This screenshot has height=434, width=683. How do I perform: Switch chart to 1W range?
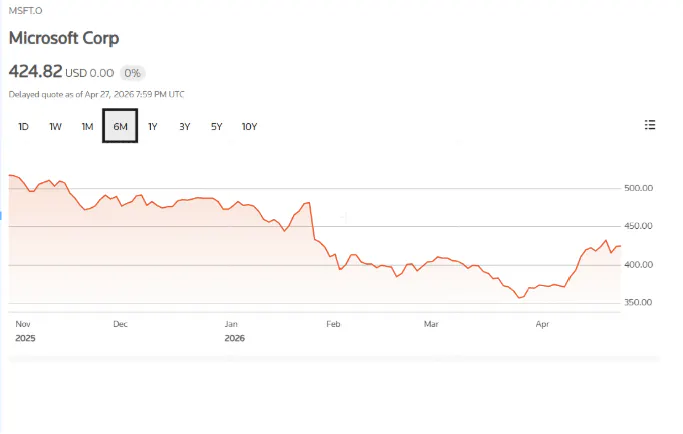click(x=56, y=127)
